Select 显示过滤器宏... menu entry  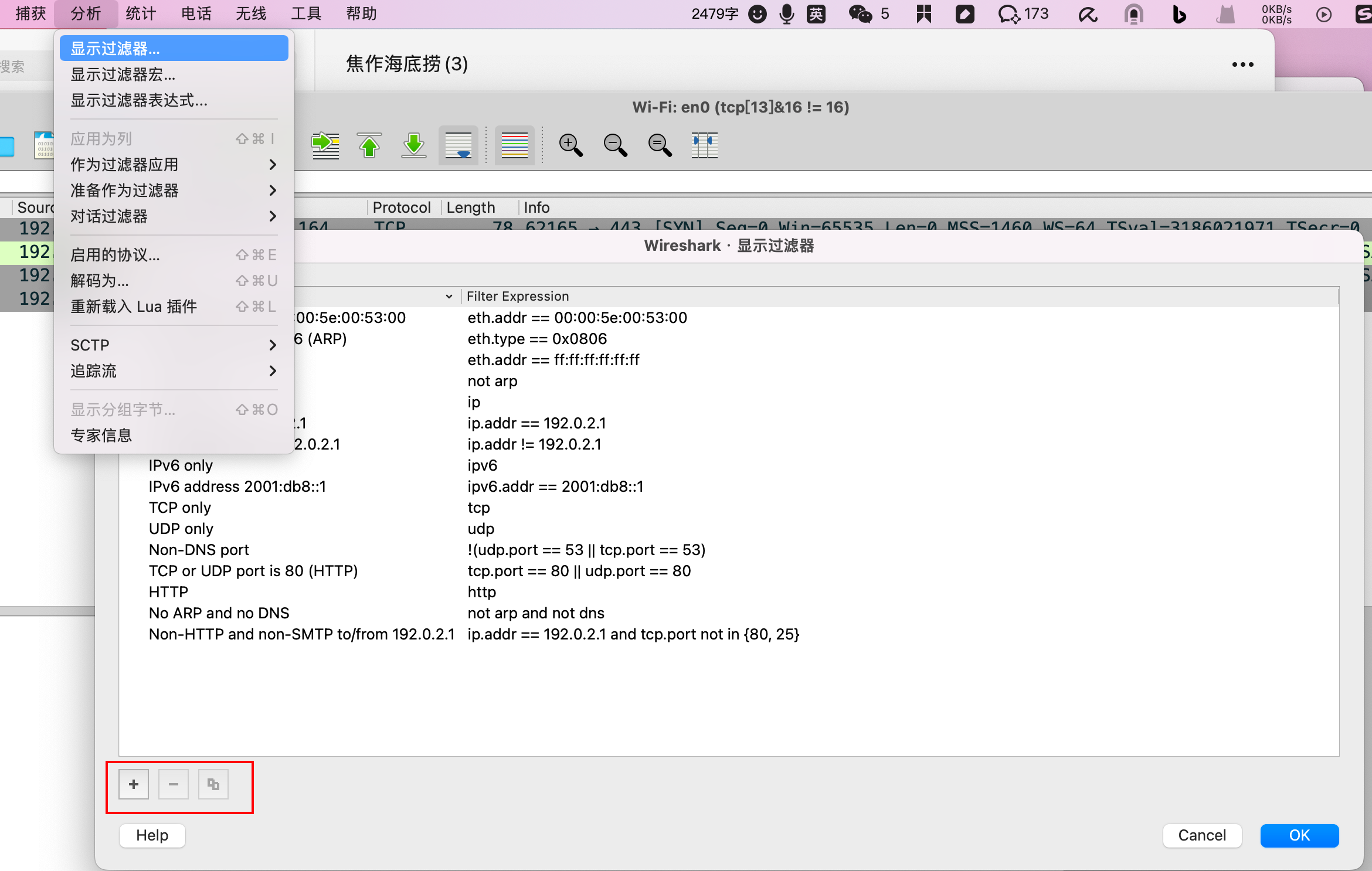pos(123,74)
